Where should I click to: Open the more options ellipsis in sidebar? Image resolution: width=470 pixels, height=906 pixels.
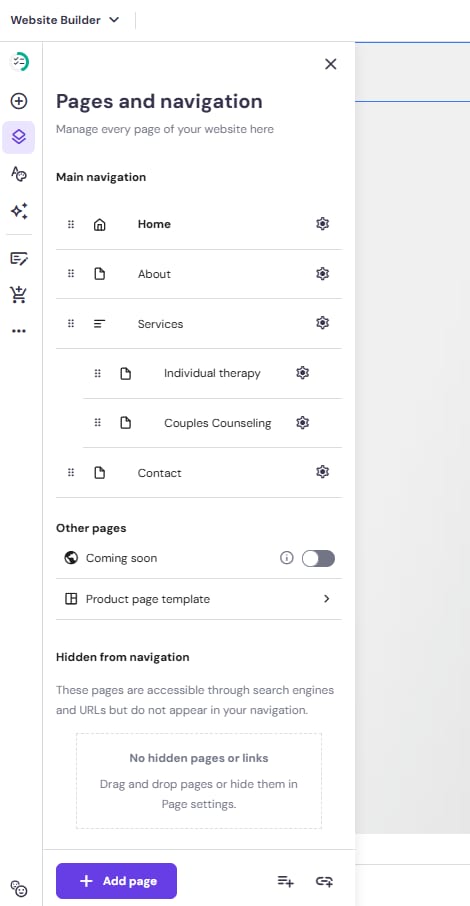click(19, 331)
